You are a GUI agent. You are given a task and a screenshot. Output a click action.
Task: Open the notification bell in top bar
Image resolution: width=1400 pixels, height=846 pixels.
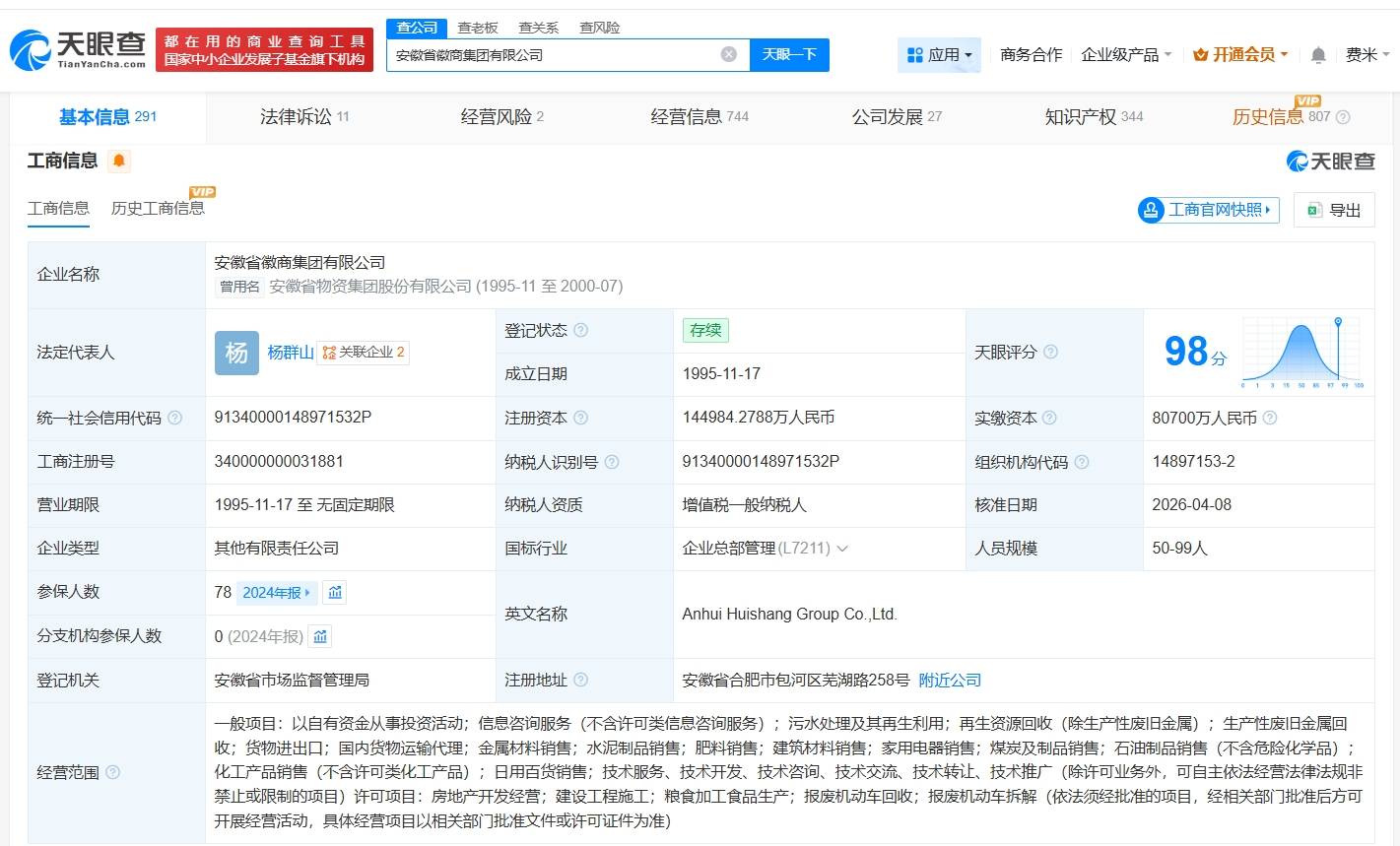click(1318, 55)
